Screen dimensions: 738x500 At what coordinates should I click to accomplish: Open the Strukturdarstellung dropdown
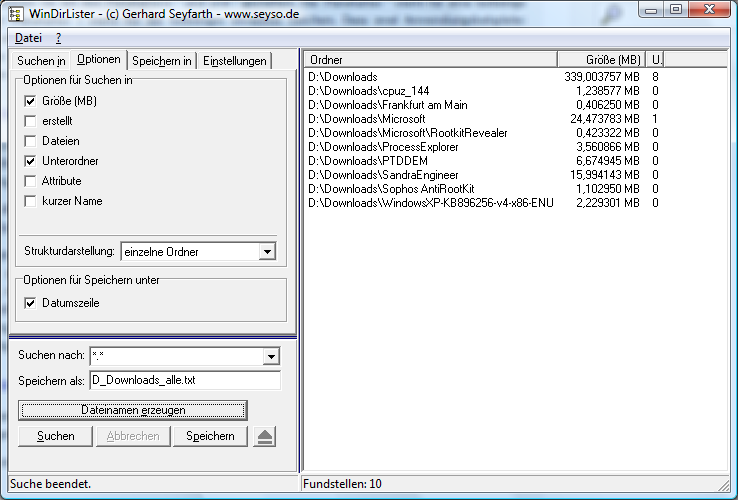267,251
